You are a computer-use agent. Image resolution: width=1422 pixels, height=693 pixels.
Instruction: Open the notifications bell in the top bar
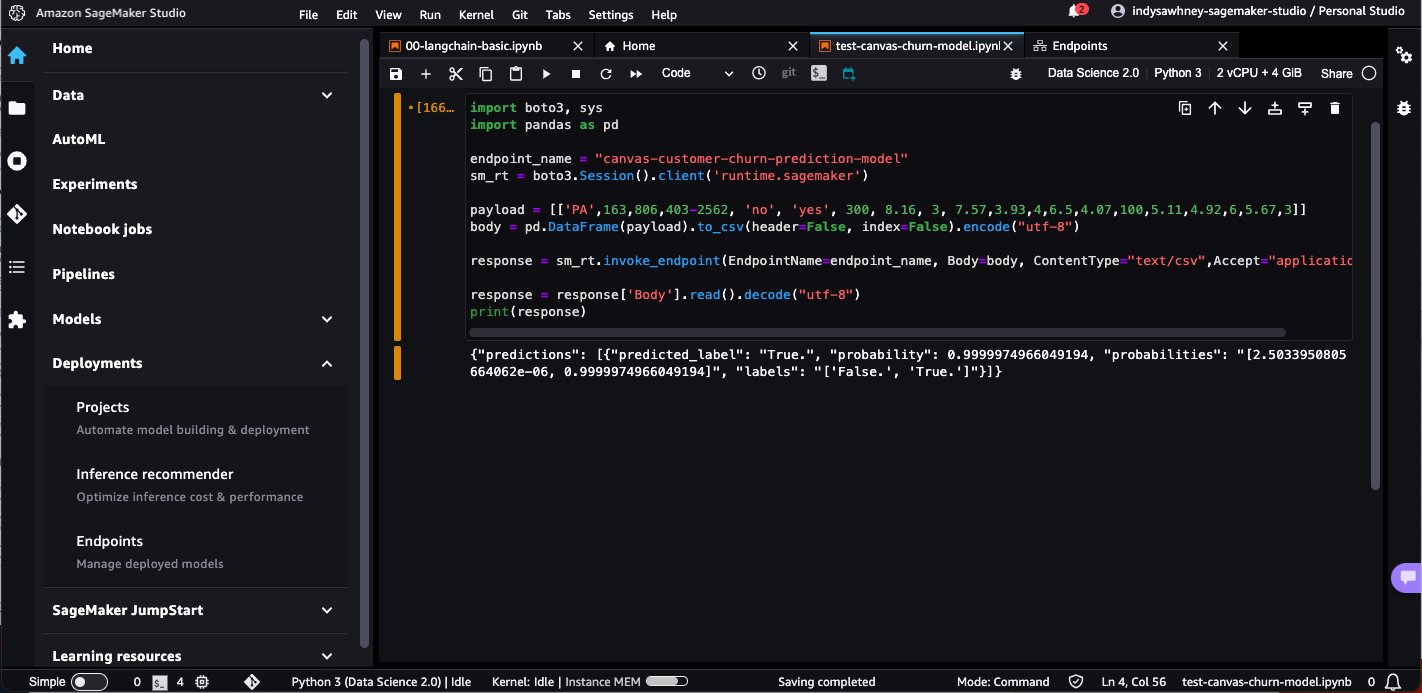tap(1076, 12)
